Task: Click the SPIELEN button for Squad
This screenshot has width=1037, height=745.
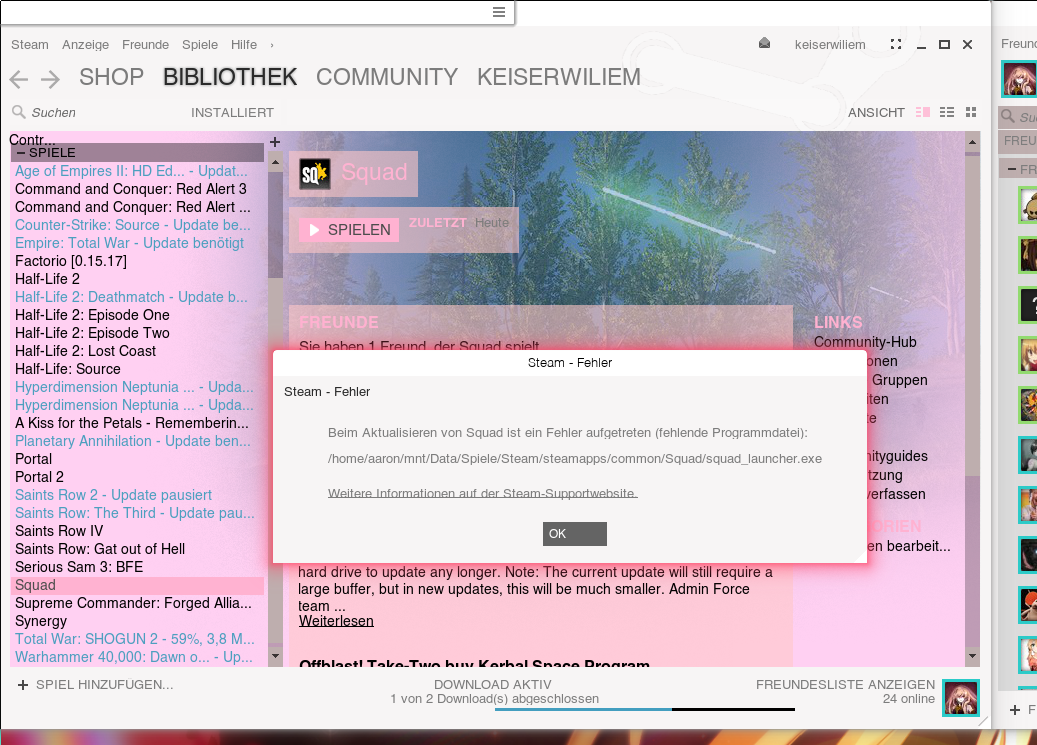Action: (x=349, y=230)
